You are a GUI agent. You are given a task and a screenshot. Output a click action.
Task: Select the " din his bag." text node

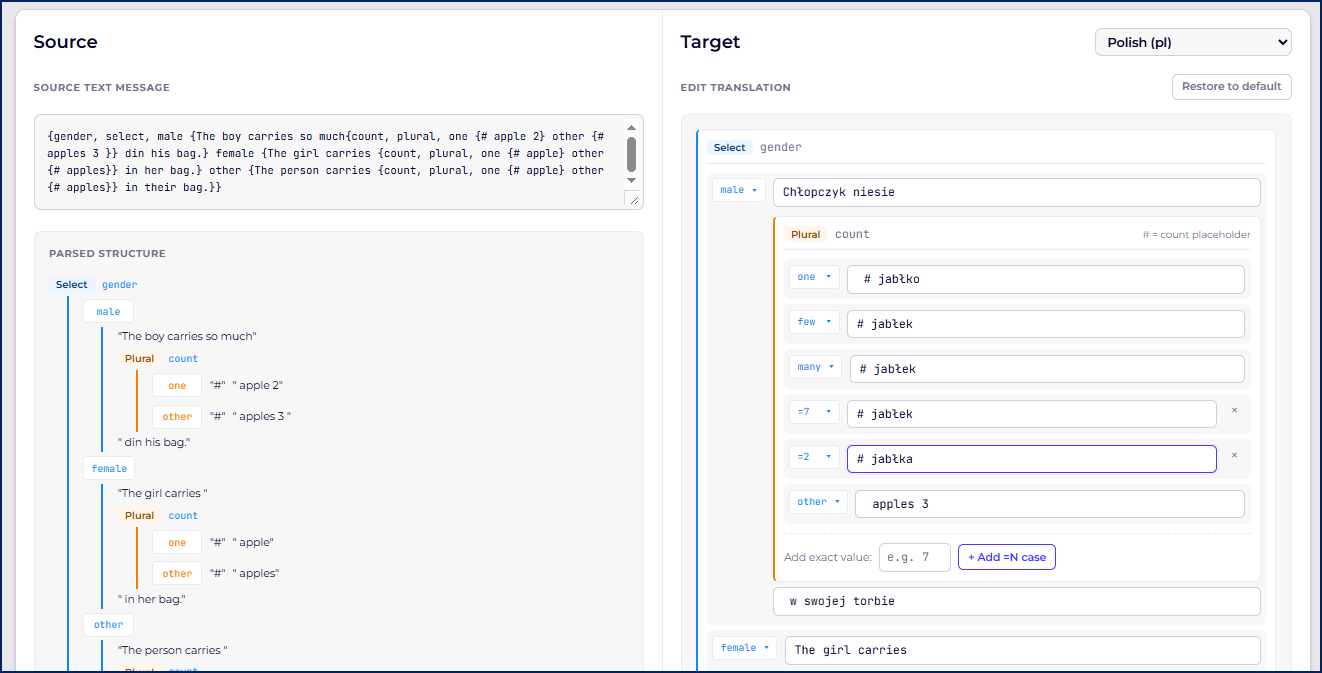[x=154, y=442]
